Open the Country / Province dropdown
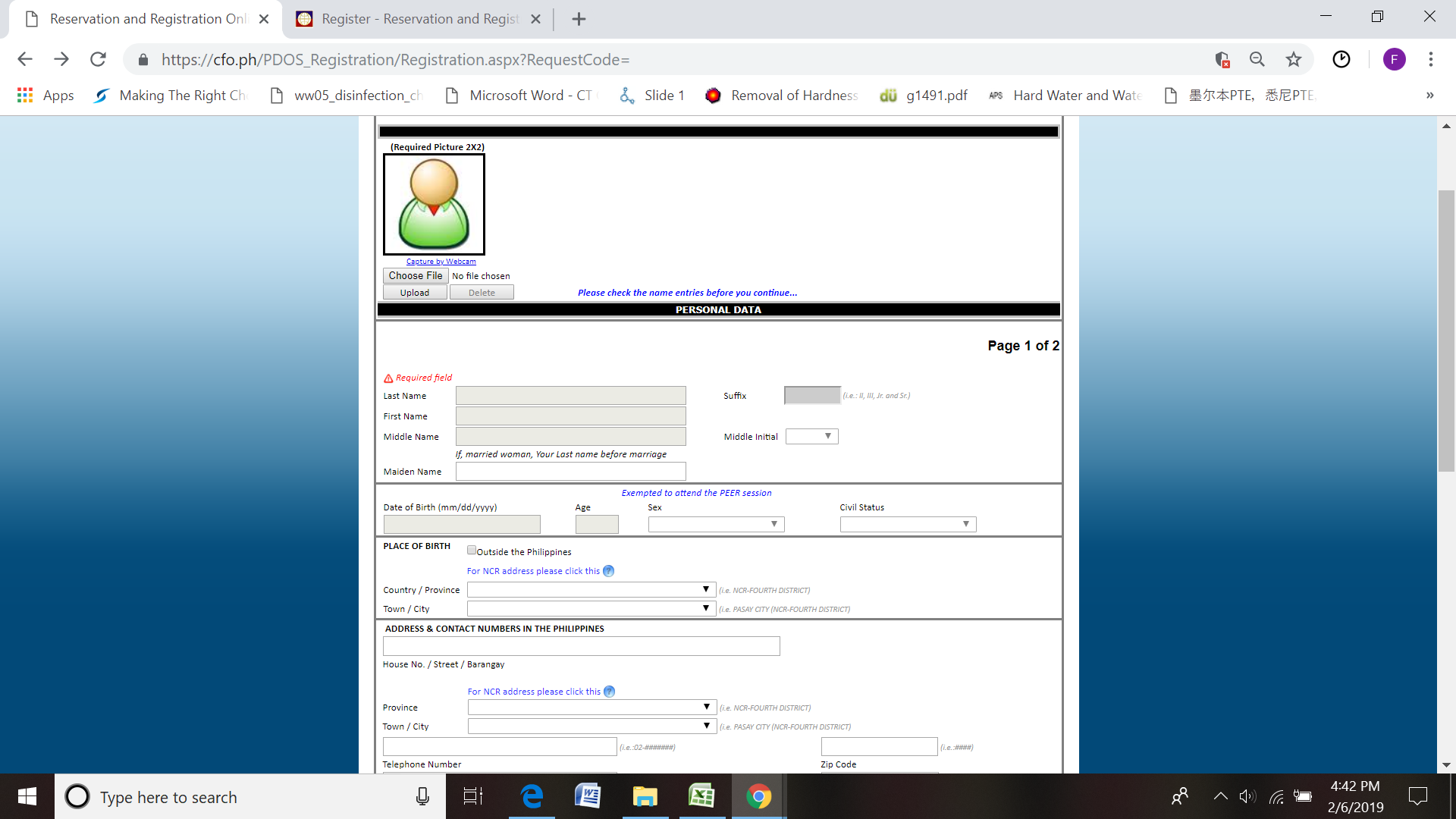Viewport: 1456px width, 819px height. point(591,589)
